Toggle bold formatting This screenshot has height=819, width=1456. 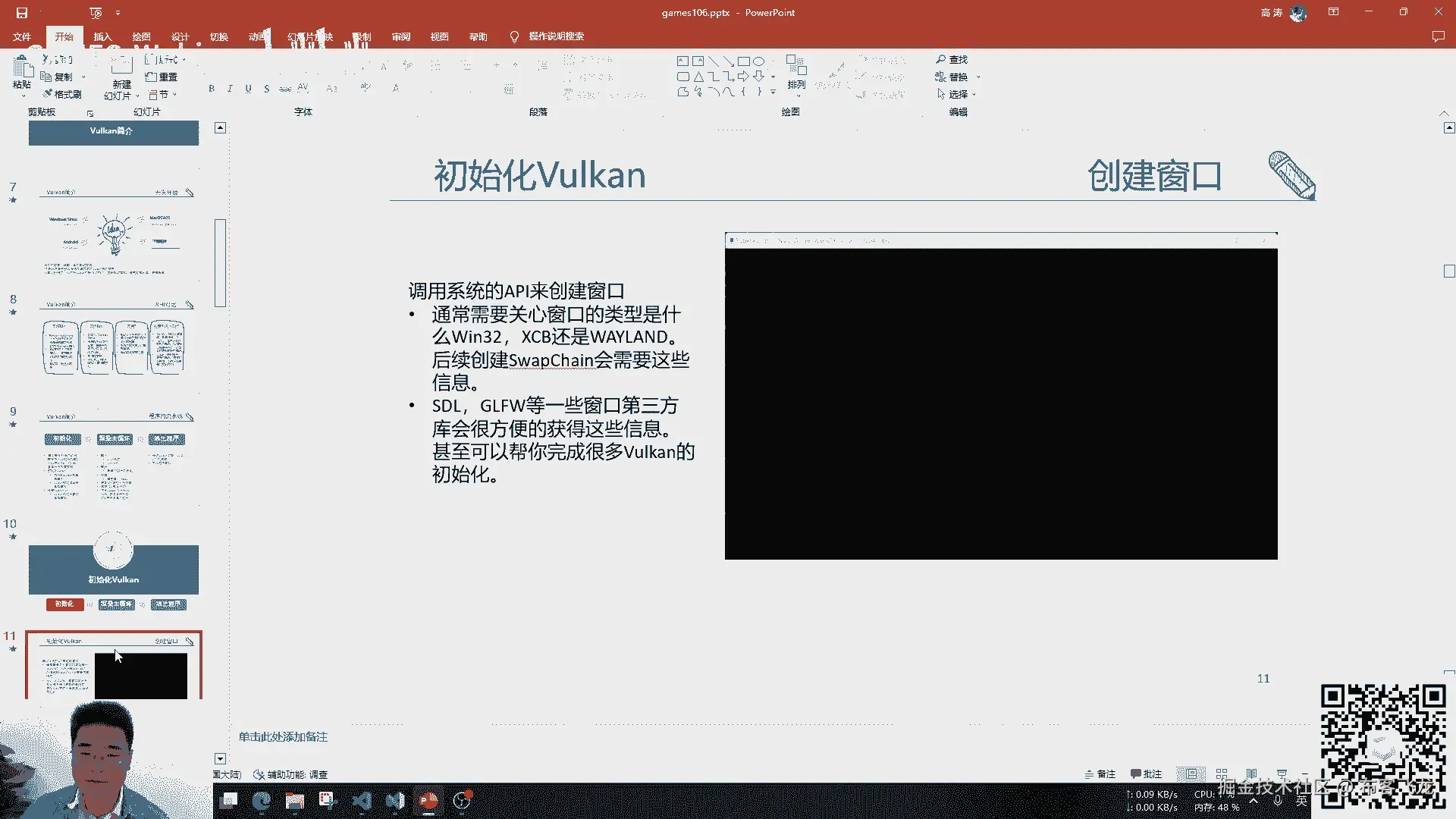[212, 89]
